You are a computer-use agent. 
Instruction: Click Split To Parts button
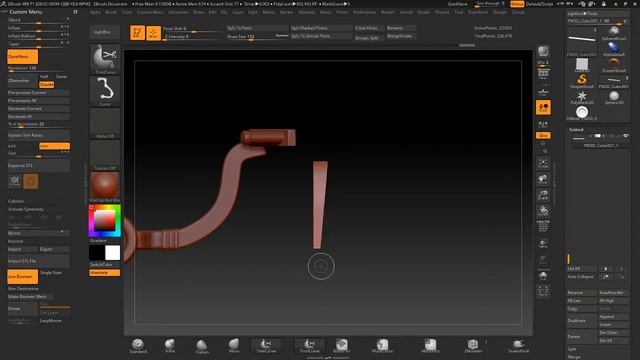(258, 28)
